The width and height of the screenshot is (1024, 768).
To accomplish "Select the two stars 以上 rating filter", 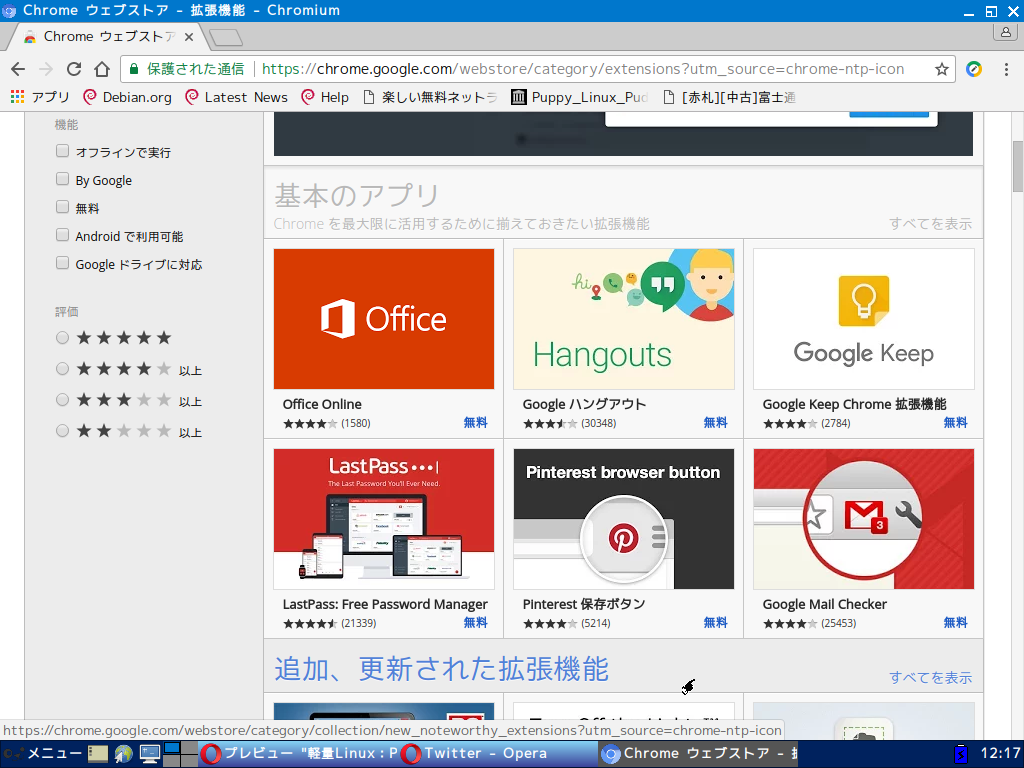I will click(x=62, y=431).
